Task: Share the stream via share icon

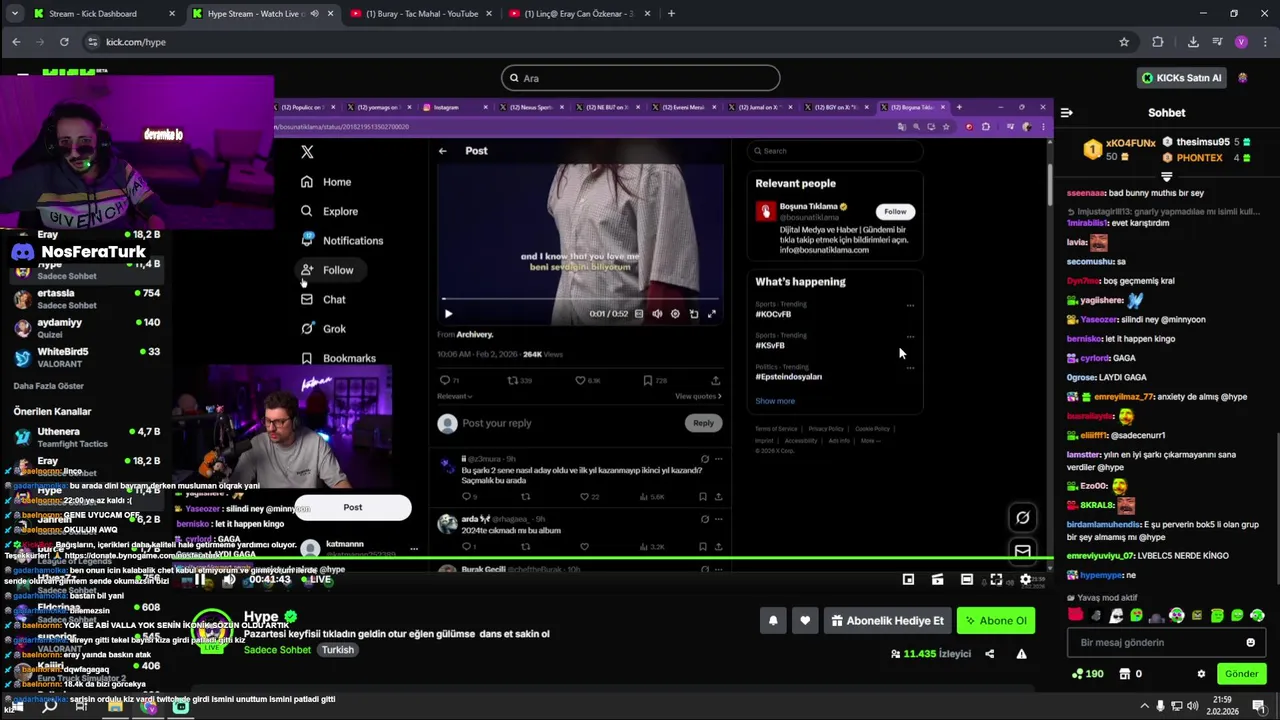Action: click(989, 654)
